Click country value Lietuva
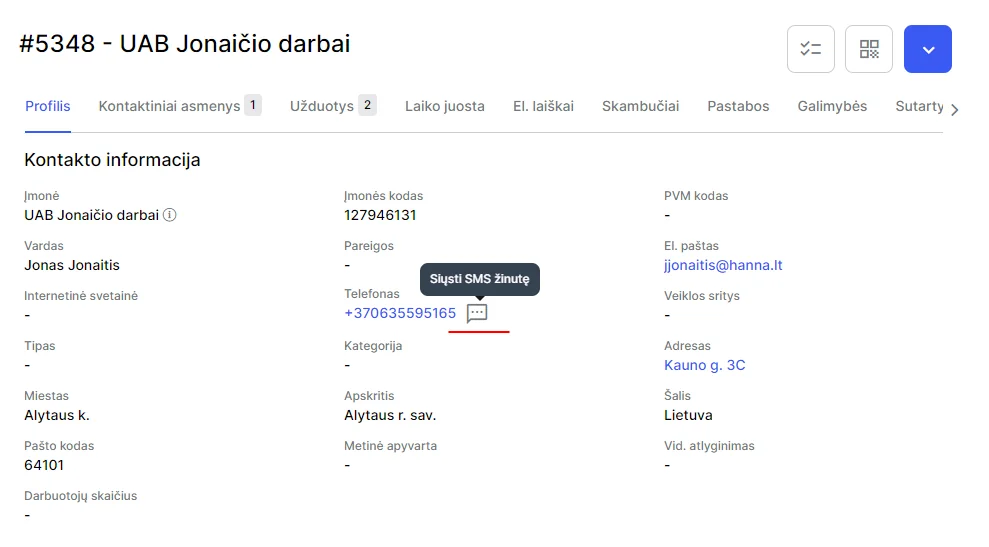This screenshot has width=989, height=547. [x=688, y=415]
